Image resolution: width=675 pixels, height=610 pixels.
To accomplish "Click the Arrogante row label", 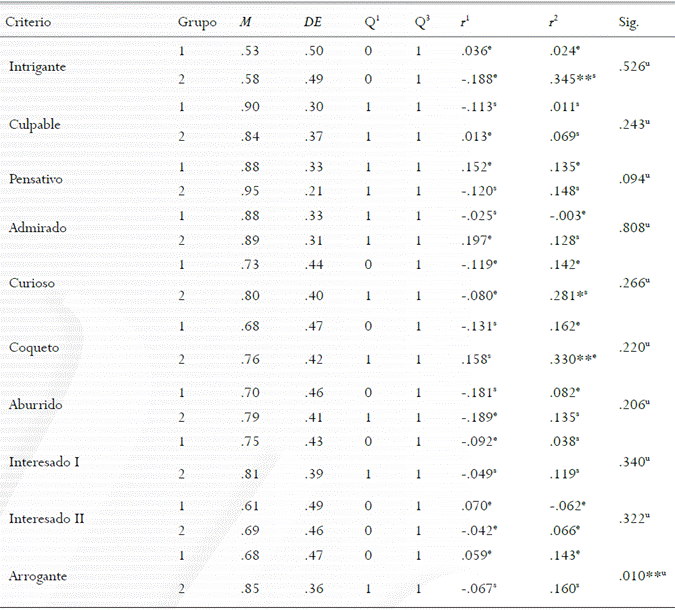I will (x=39, y=575).
